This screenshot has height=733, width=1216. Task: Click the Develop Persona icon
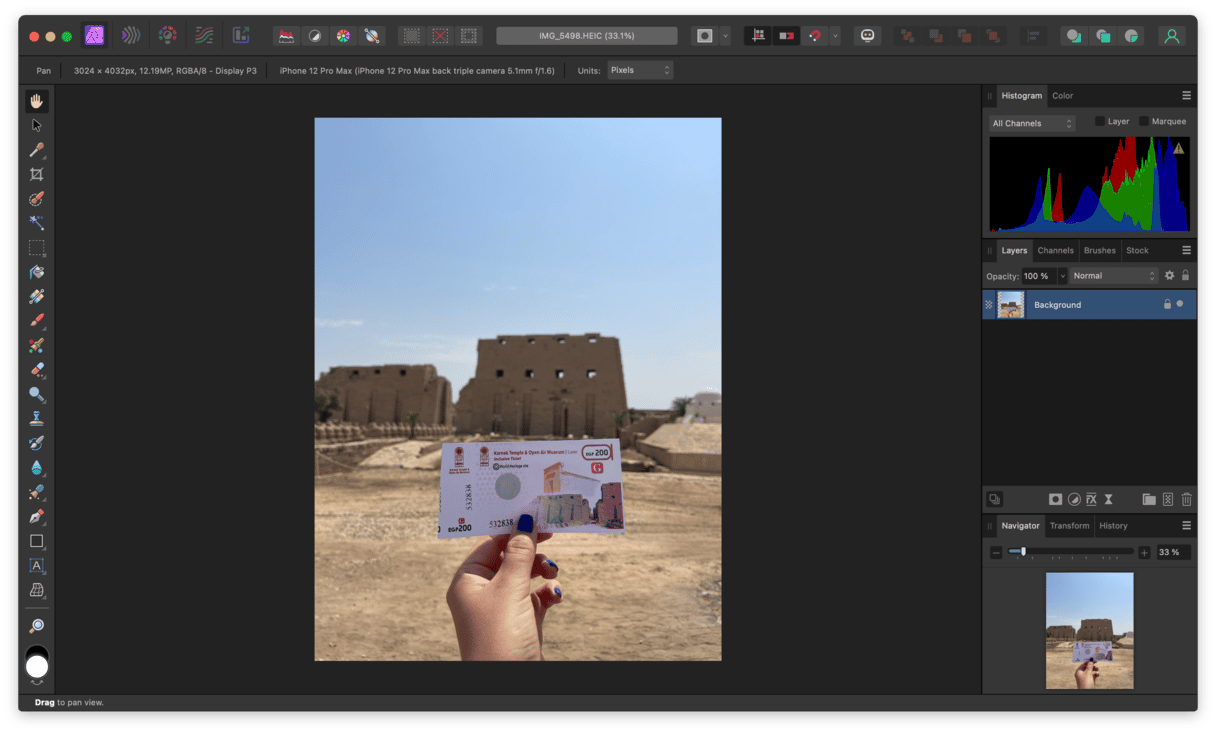tap(168, 35)
